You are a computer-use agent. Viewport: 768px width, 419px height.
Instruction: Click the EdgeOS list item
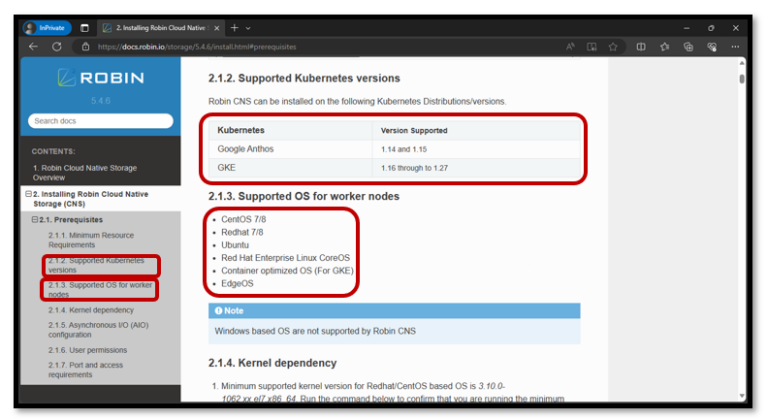click(x=237, y=283)
